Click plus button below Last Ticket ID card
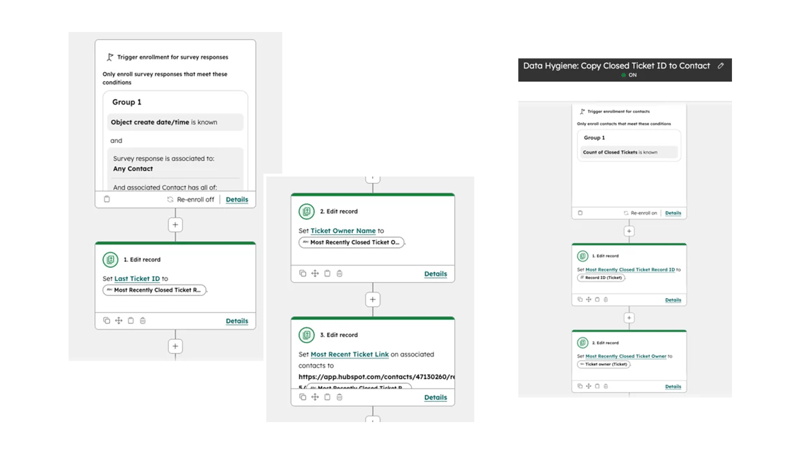This screenshot has height=457, width=800. point(175,346)
